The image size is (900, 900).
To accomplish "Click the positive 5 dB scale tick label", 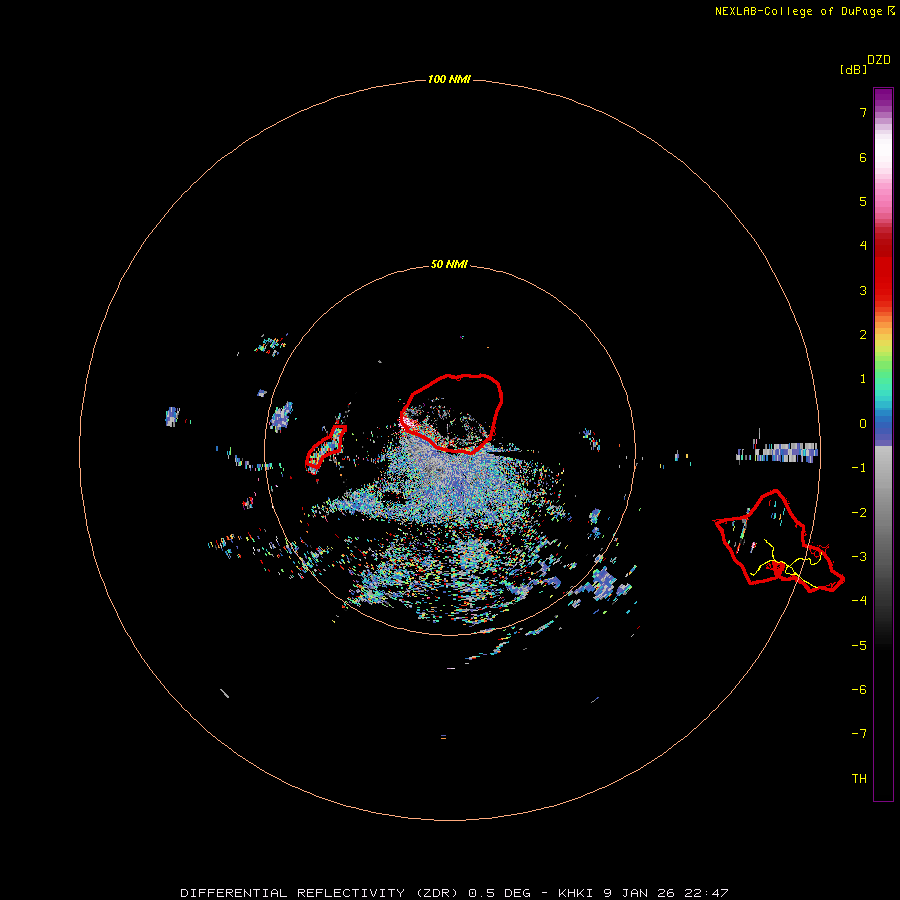I will coord(863,201).
